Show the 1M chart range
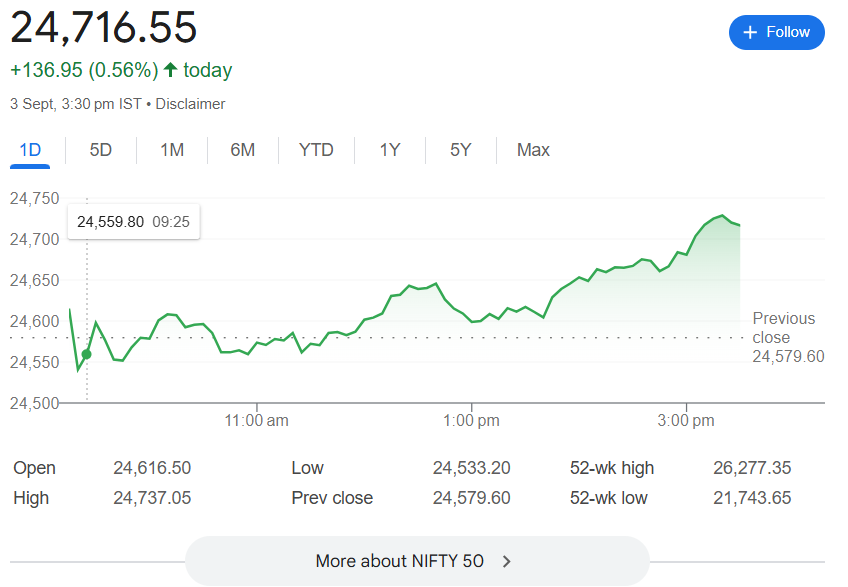The height and width of the screenshot is (587, 848). coord(172,150)
